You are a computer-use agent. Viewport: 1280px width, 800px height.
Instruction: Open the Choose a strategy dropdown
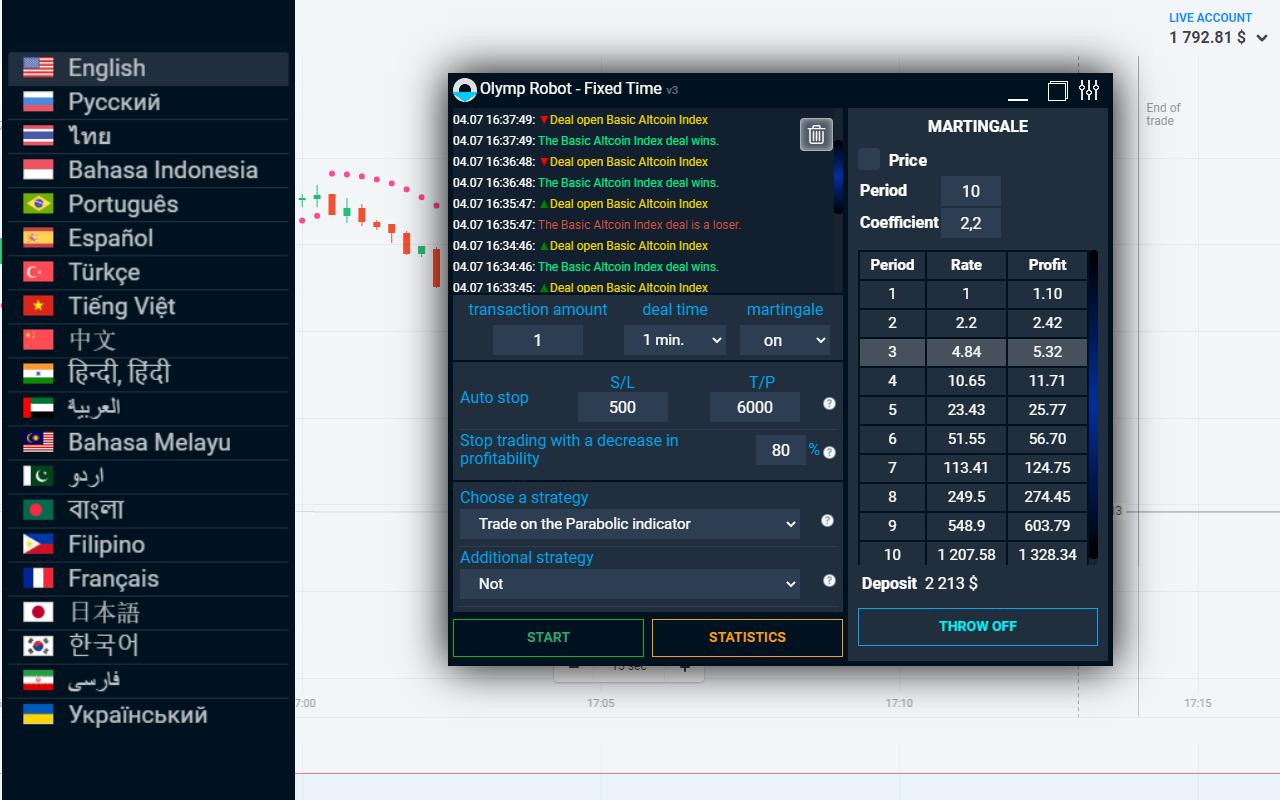coord(630,524)
